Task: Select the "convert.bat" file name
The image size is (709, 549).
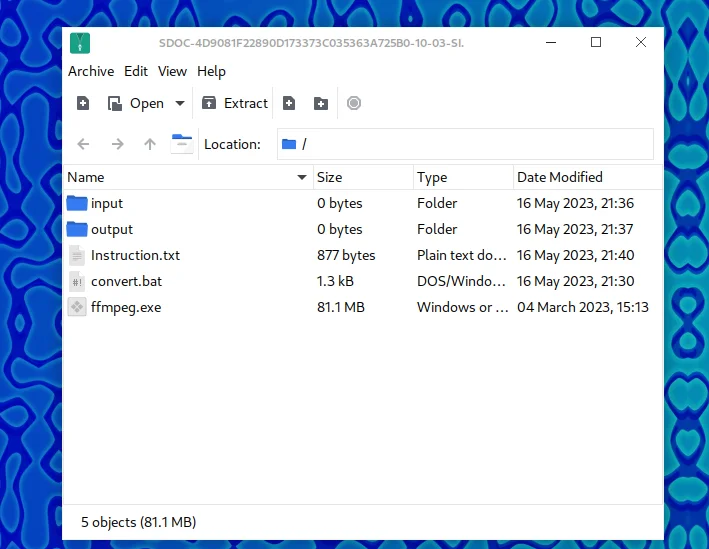Action: click(x=126, y=281)
